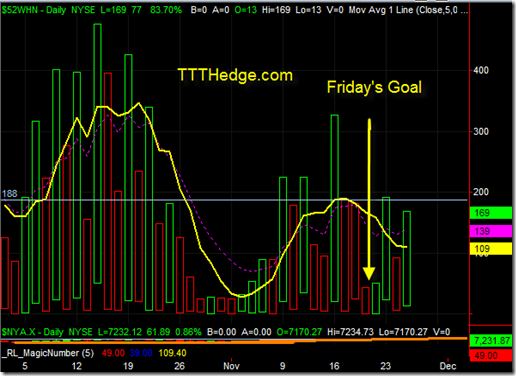Click the 400 axis label

pos(481,70)
